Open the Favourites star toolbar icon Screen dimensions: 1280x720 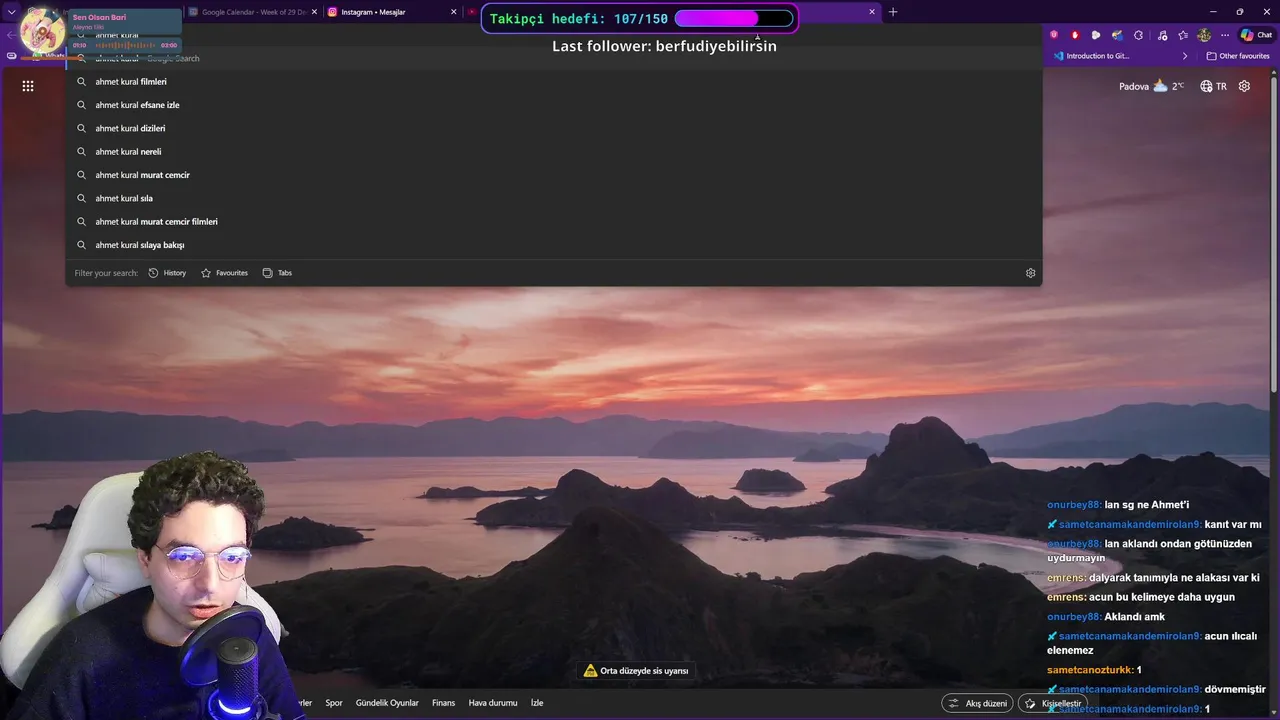coord(1183,35)
